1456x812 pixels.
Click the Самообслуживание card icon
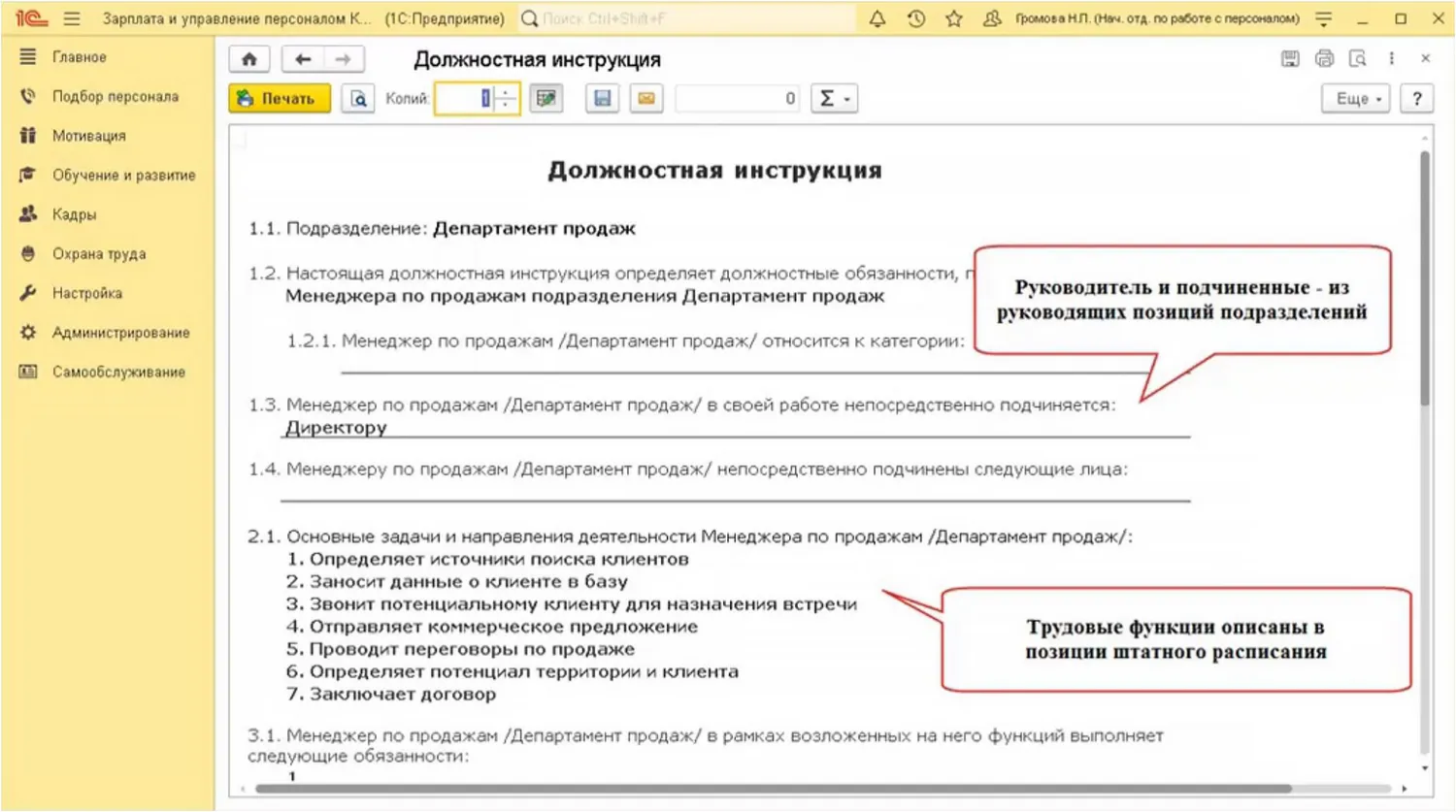point(28,372)
